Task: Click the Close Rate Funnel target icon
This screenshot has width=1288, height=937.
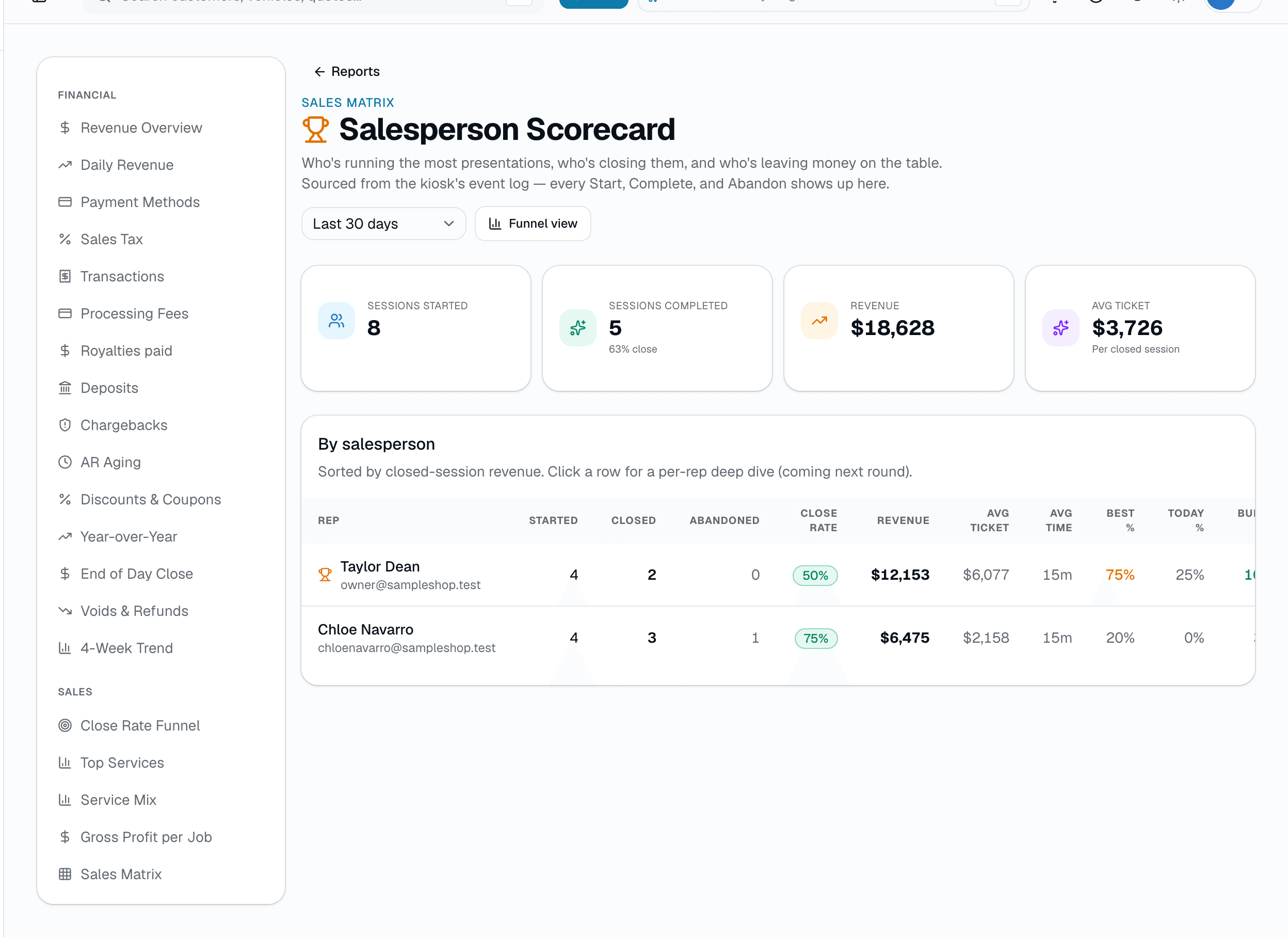Action: [x=65, y=726]
